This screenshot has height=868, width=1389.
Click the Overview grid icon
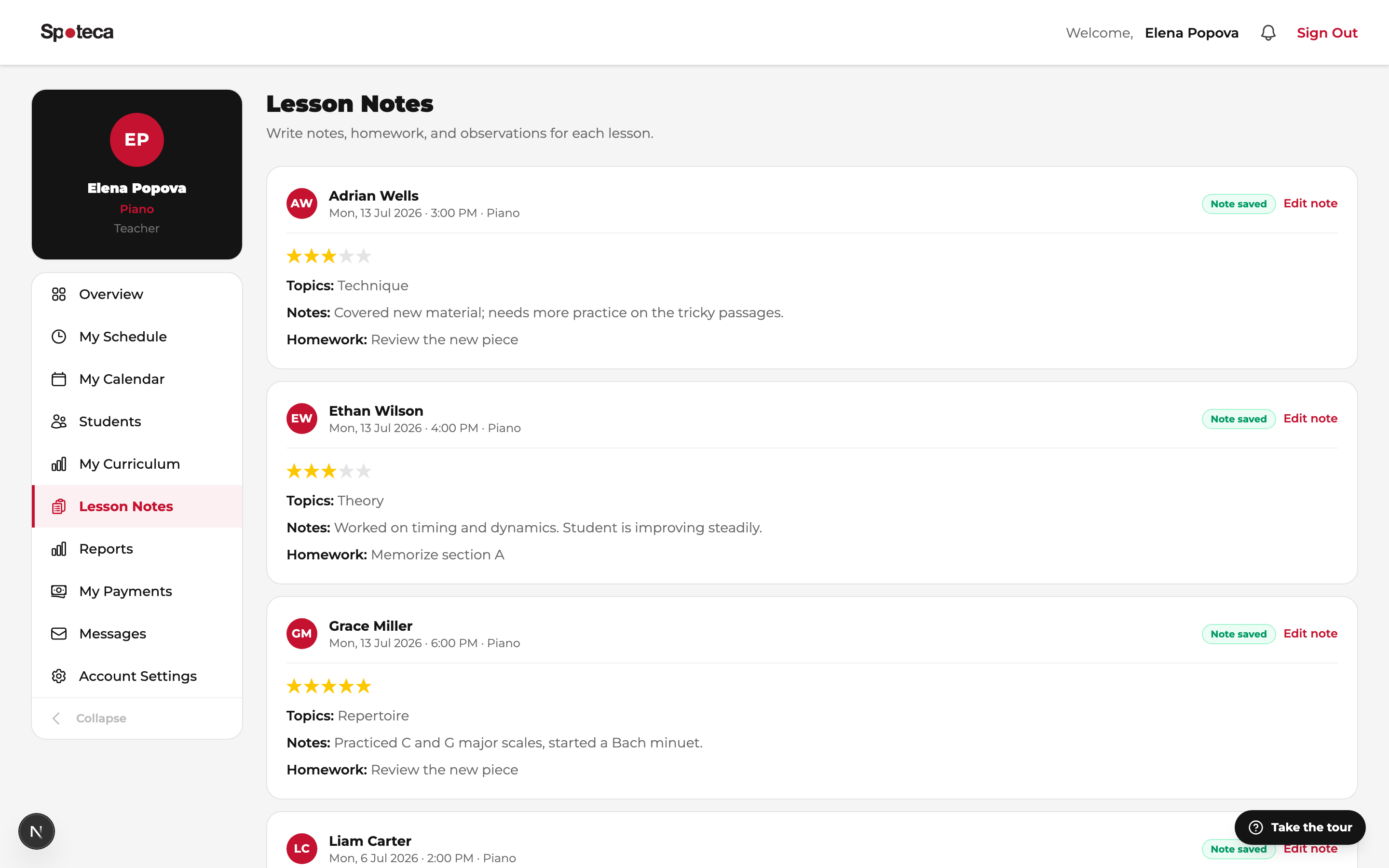click(x=58, y=294)
